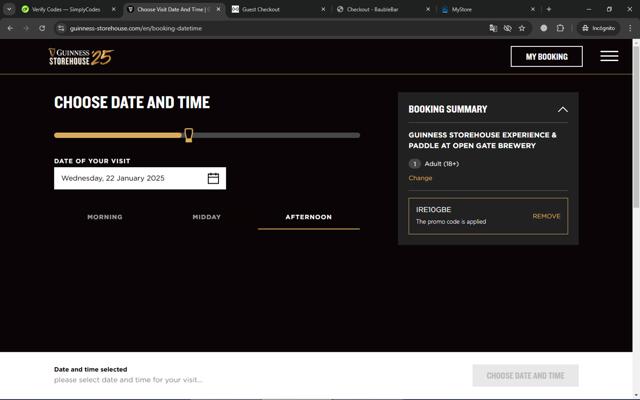Click the 'please select date and time' placeholder

click(x=128, y=380)
